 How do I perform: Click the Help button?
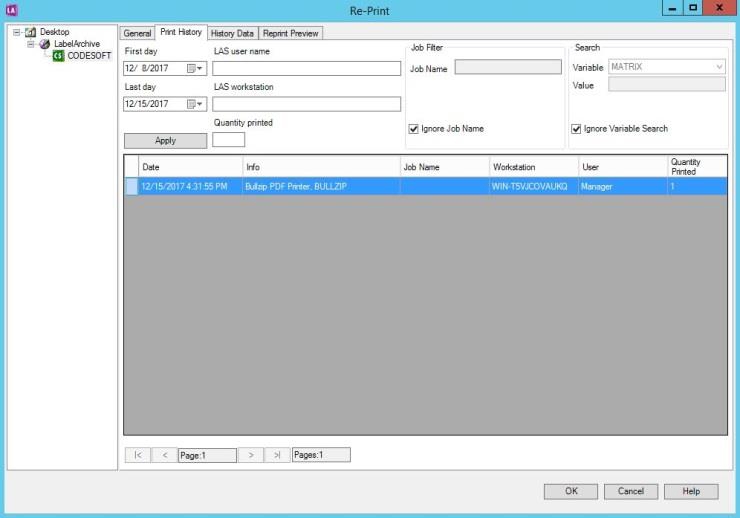691,491
